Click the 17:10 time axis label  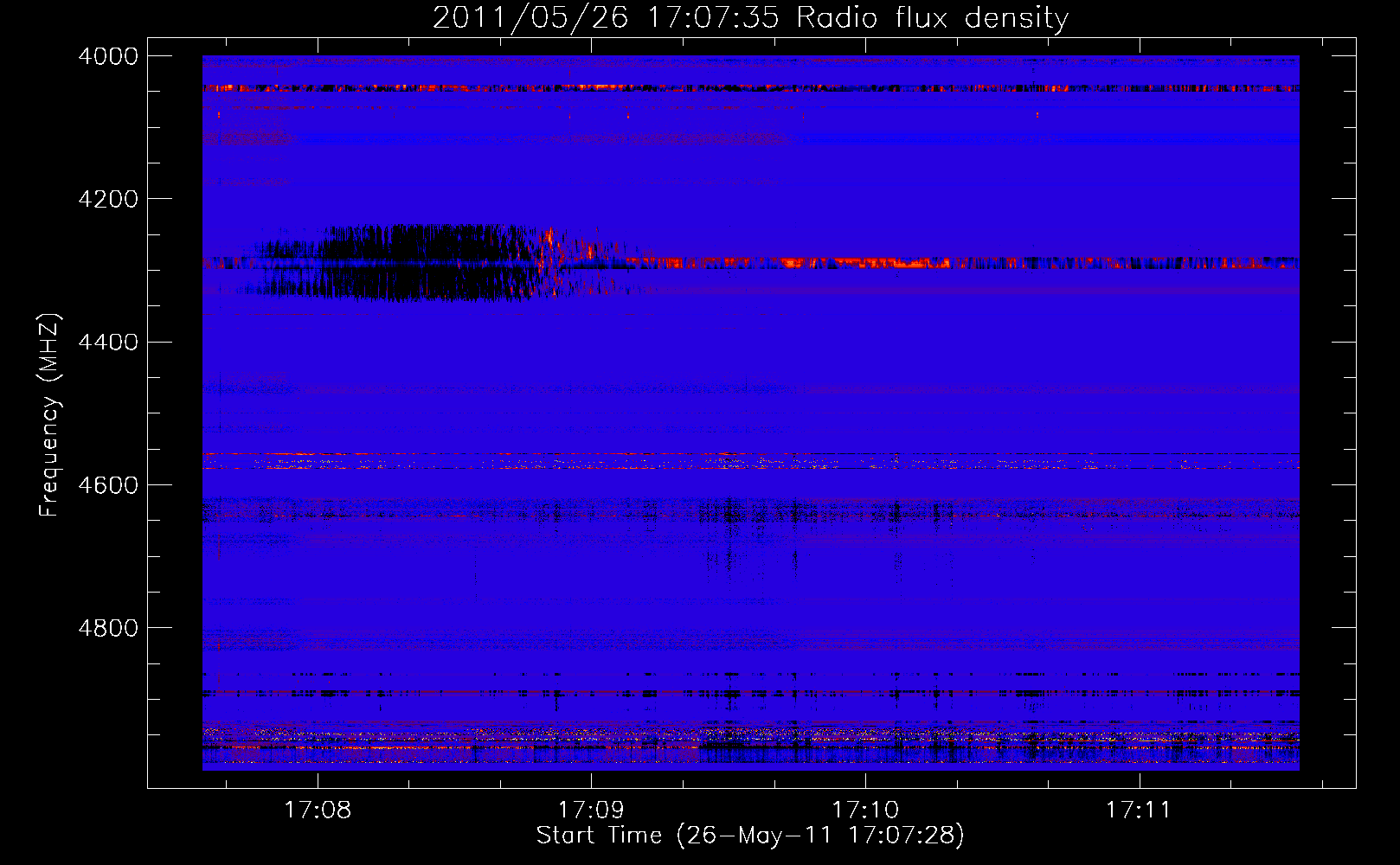click(865, 811)
